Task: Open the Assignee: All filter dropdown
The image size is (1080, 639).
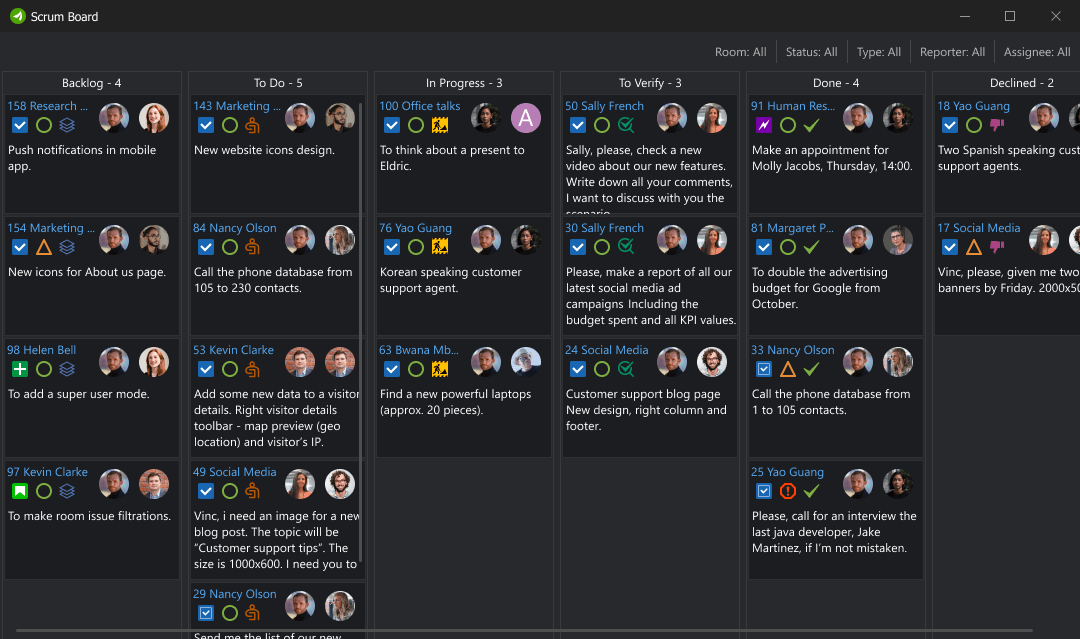Action: [1037, 51]
